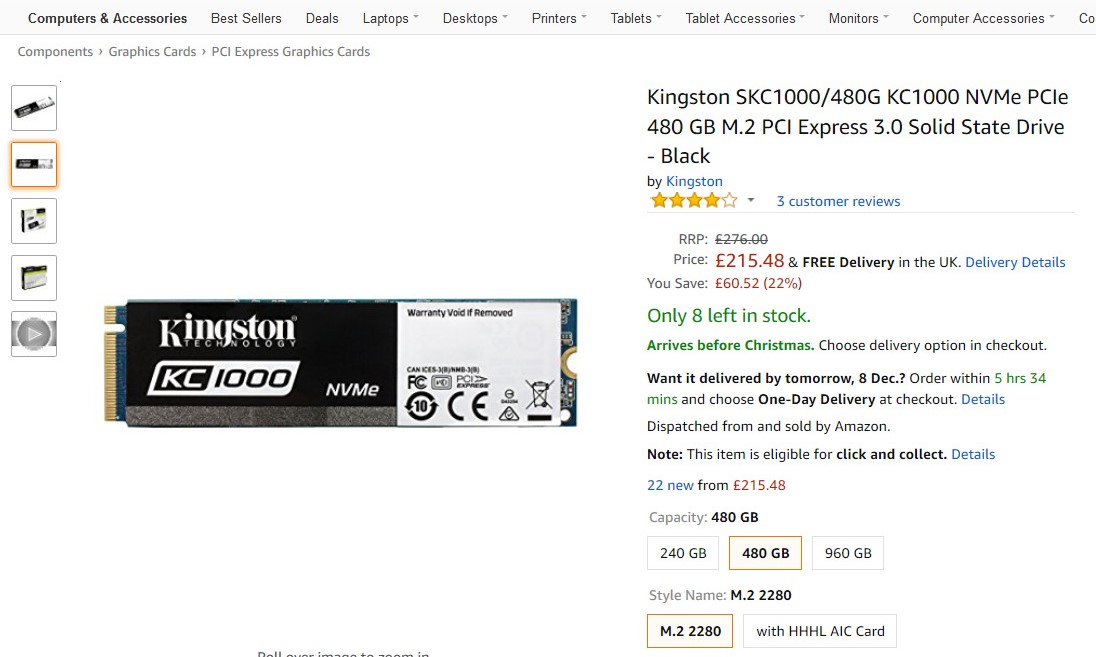The image size is (1096, 657).
Task: Select 240 GB capacity option
Action: 683,553
